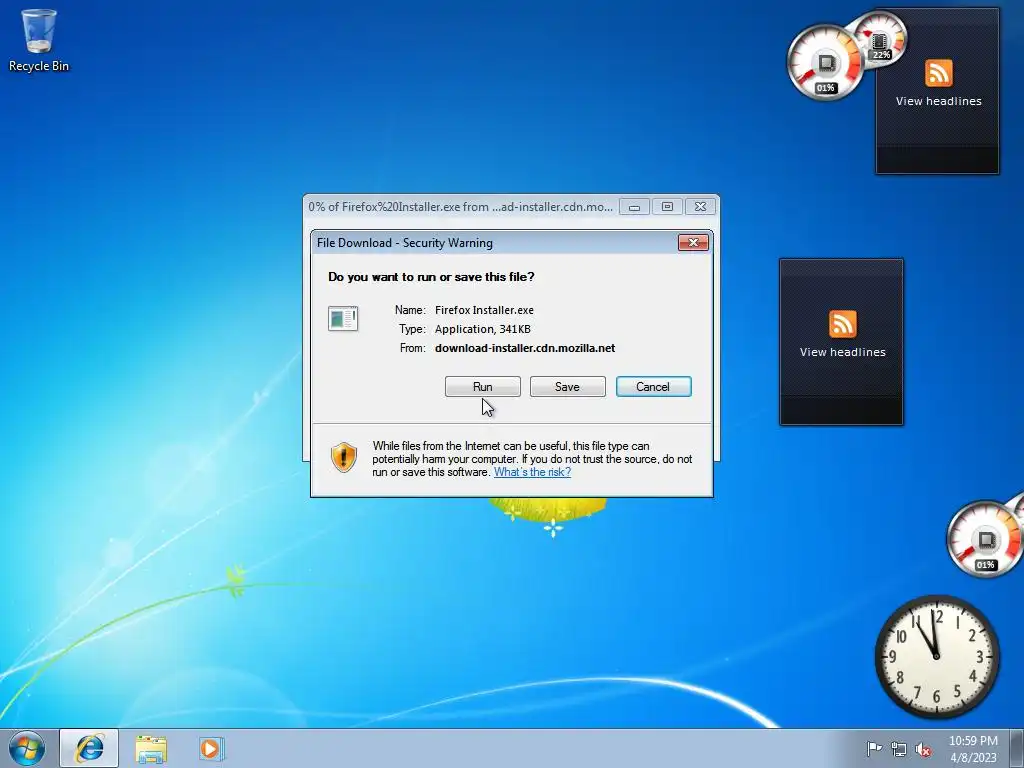
Task: Click the RSS icon in middle feed gadget
Action: tap(842, 323)
